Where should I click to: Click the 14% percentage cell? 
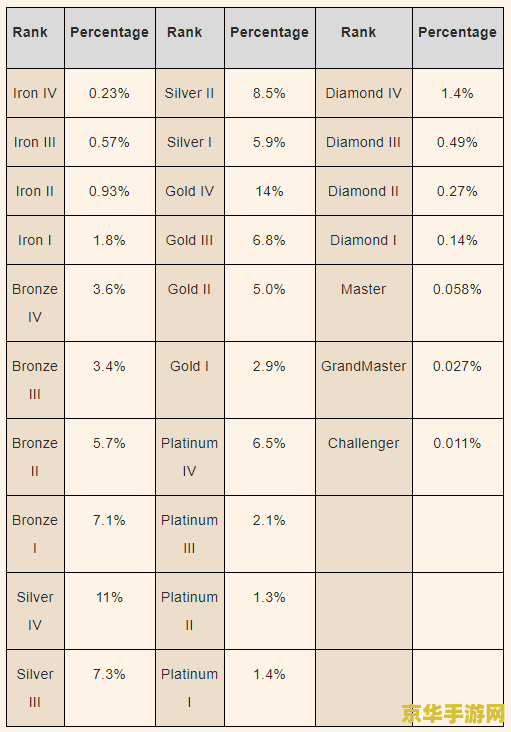pos(270,191)
